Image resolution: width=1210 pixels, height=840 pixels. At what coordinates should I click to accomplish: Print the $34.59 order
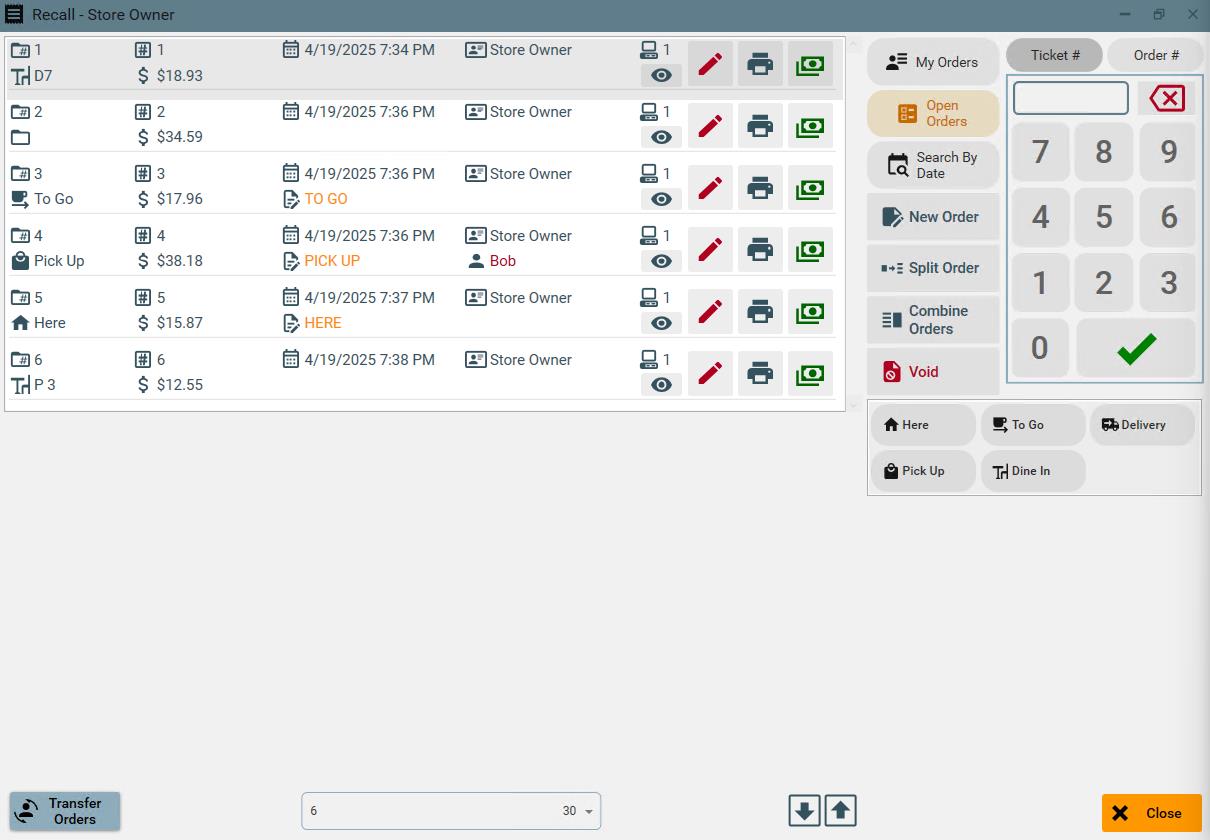760,126
